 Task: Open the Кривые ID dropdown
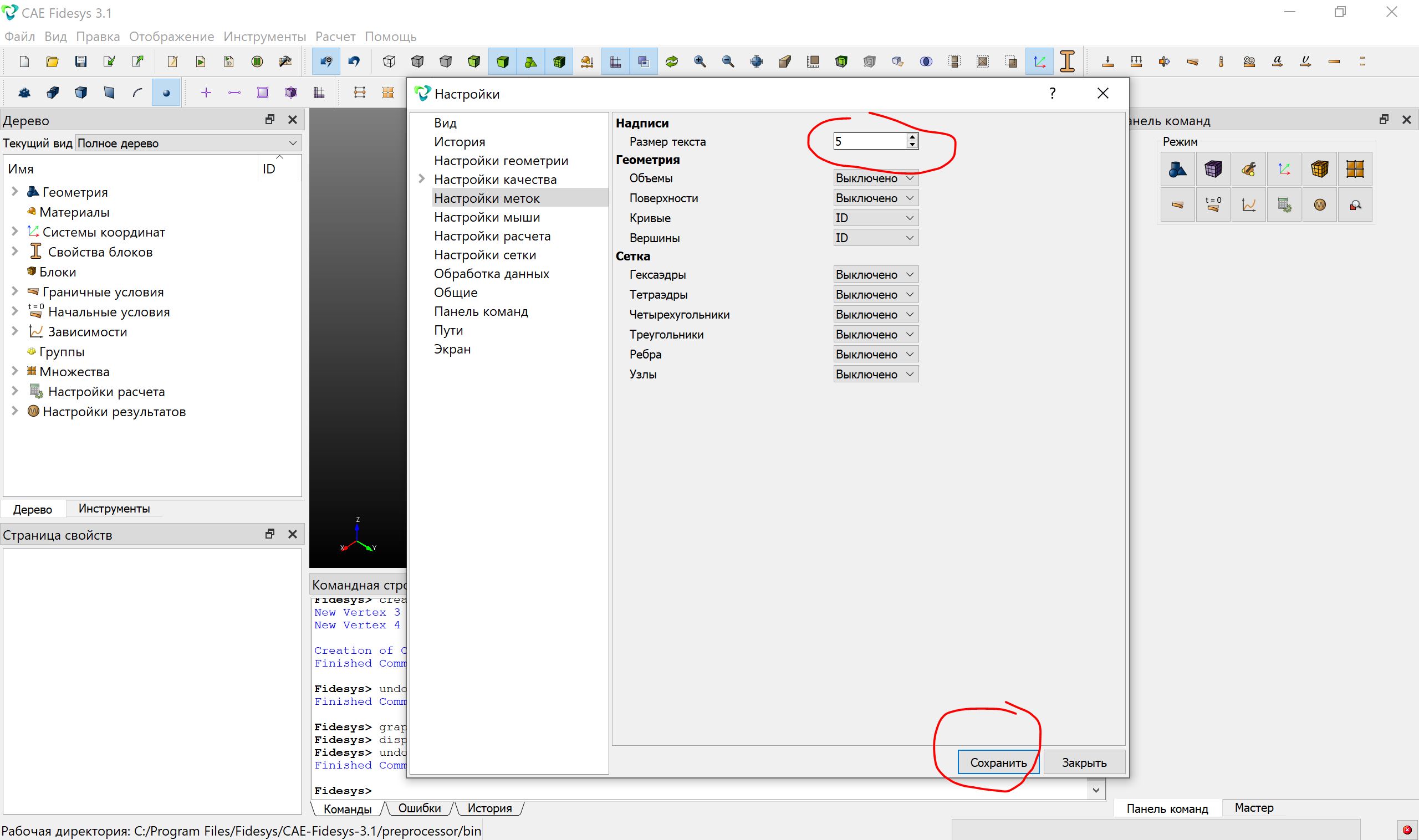point(875,218)
